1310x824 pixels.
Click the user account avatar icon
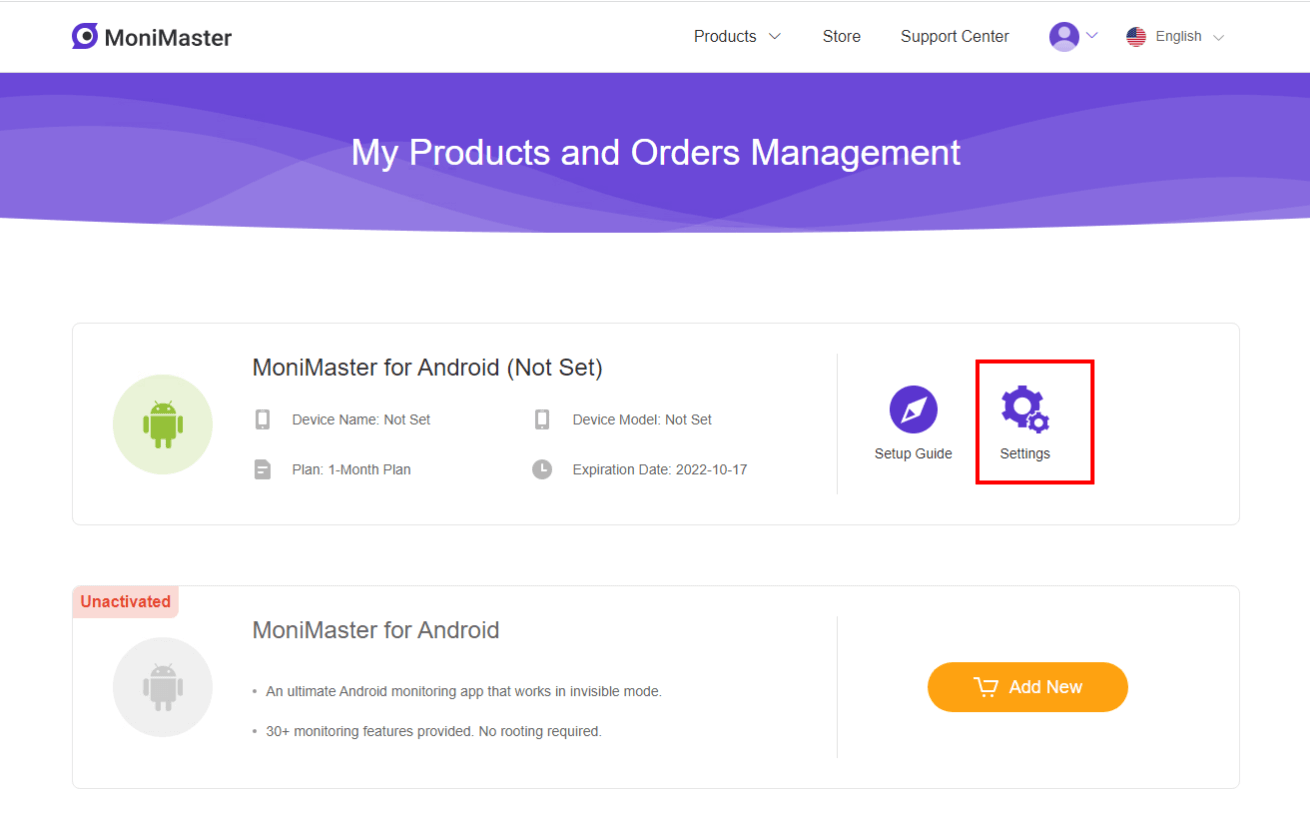click(x=1064, y=37)
